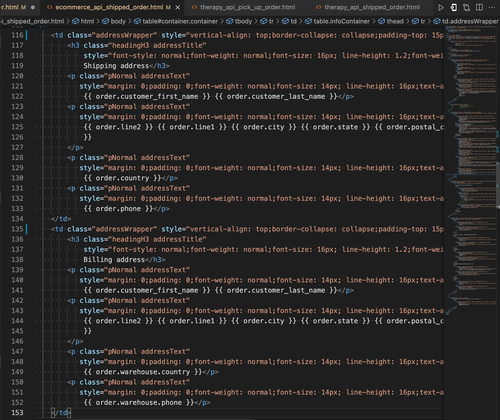Viewport: 500px width, 420px height.
Task: Click line number 116 in the gutter
Action: click(x=17, y=35)
